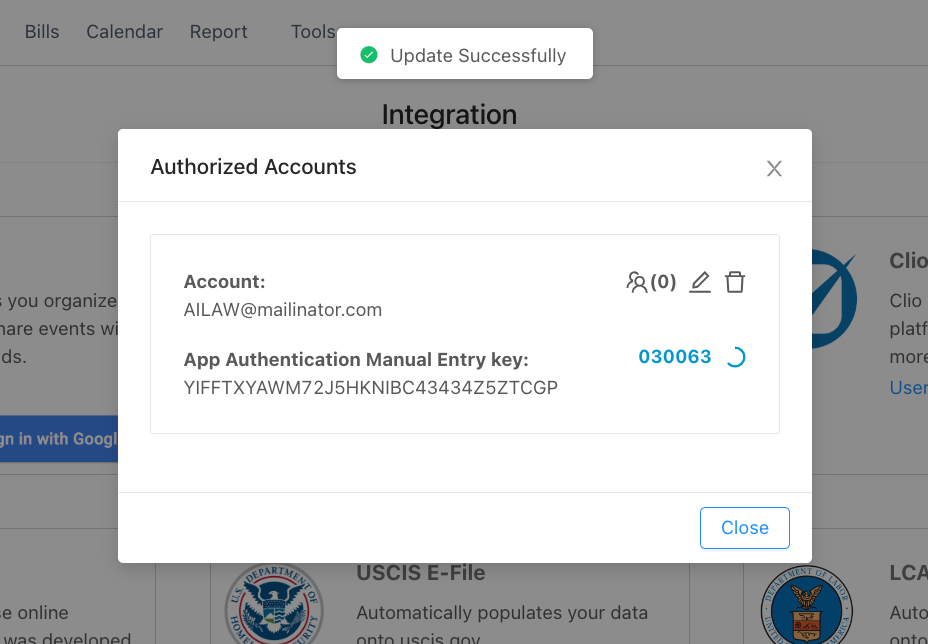This screenshot has width=928, height=644.
Task: Click the shared users icon showing (0)
Action: 650,282
